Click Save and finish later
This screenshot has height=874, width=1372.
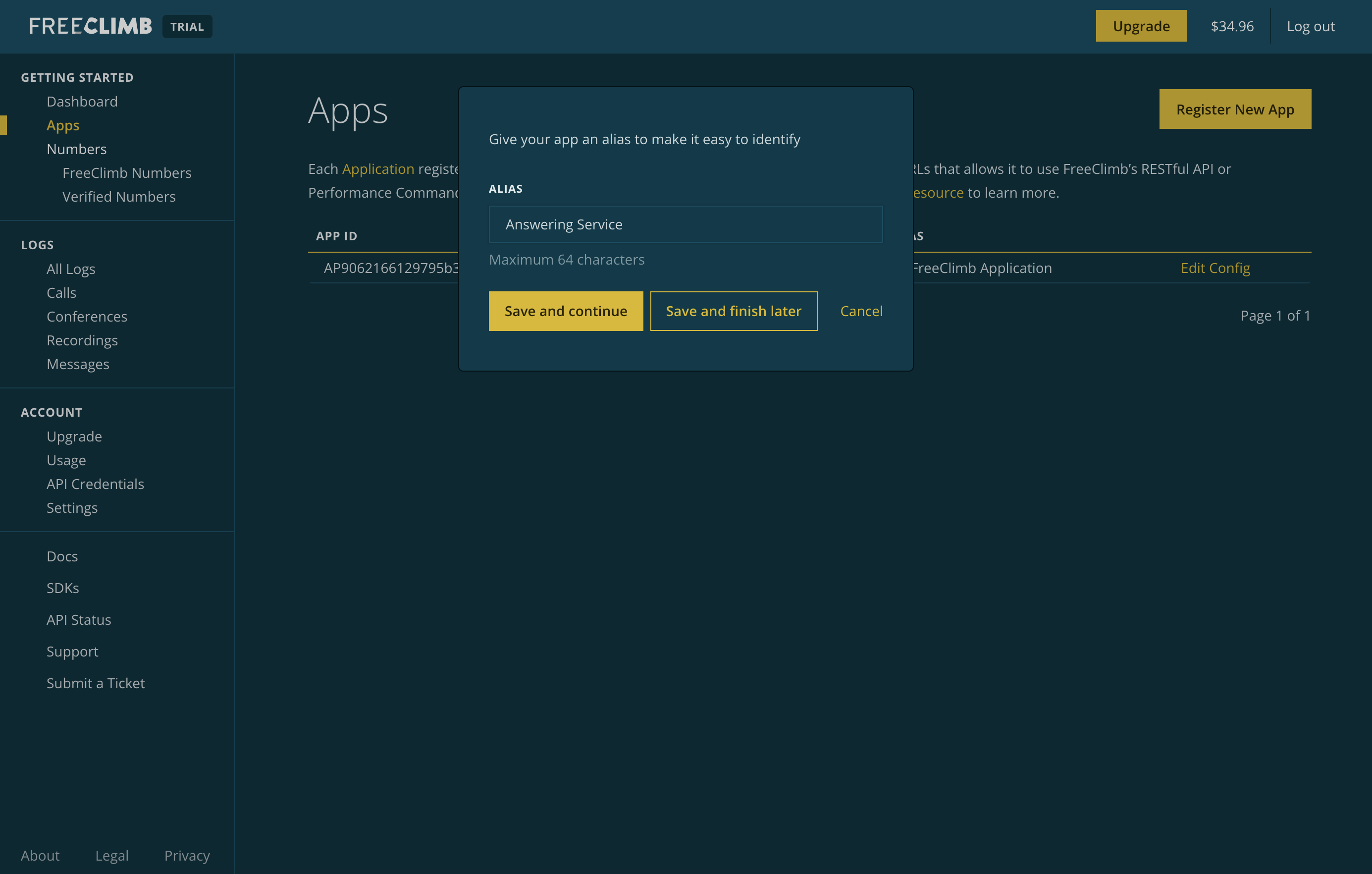point(733,311)
